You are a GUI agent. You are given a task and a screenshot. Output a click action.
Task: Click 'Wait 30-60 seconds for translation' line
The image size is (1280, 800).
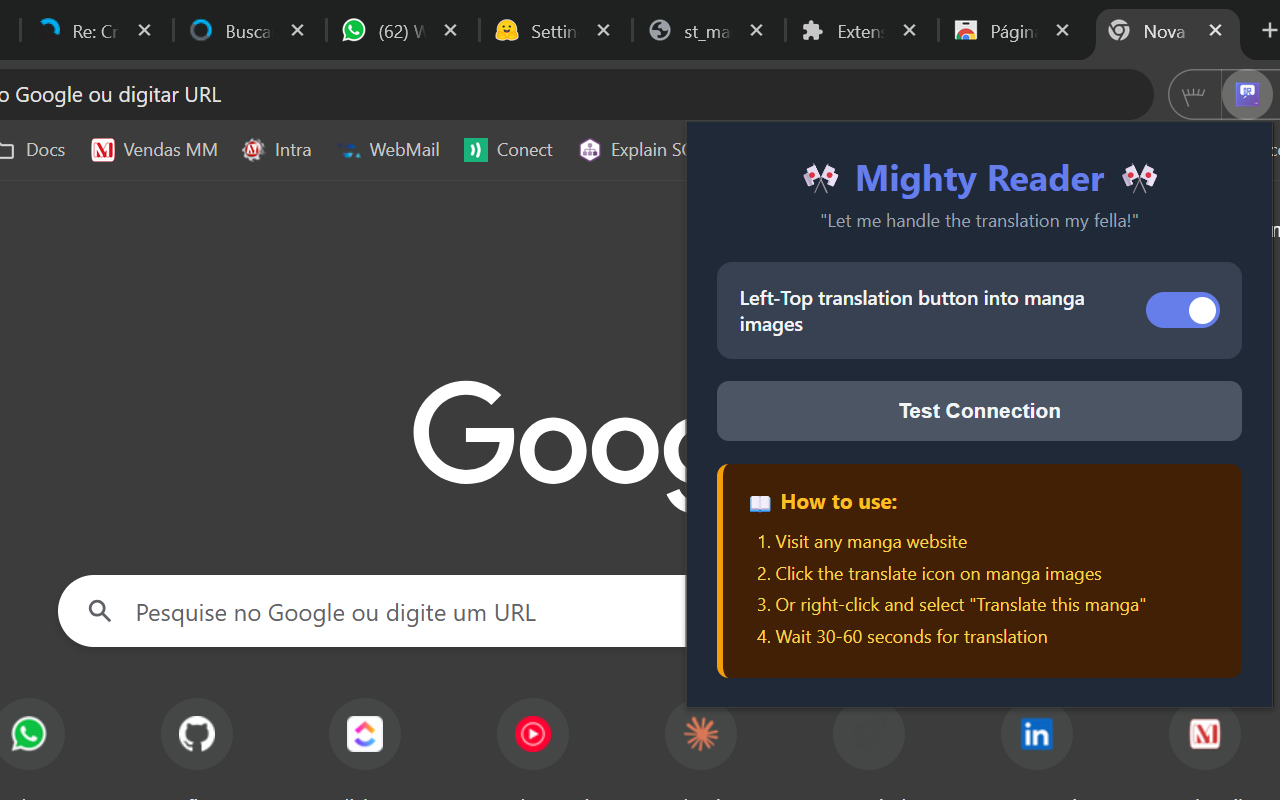[x=911, y=637]
